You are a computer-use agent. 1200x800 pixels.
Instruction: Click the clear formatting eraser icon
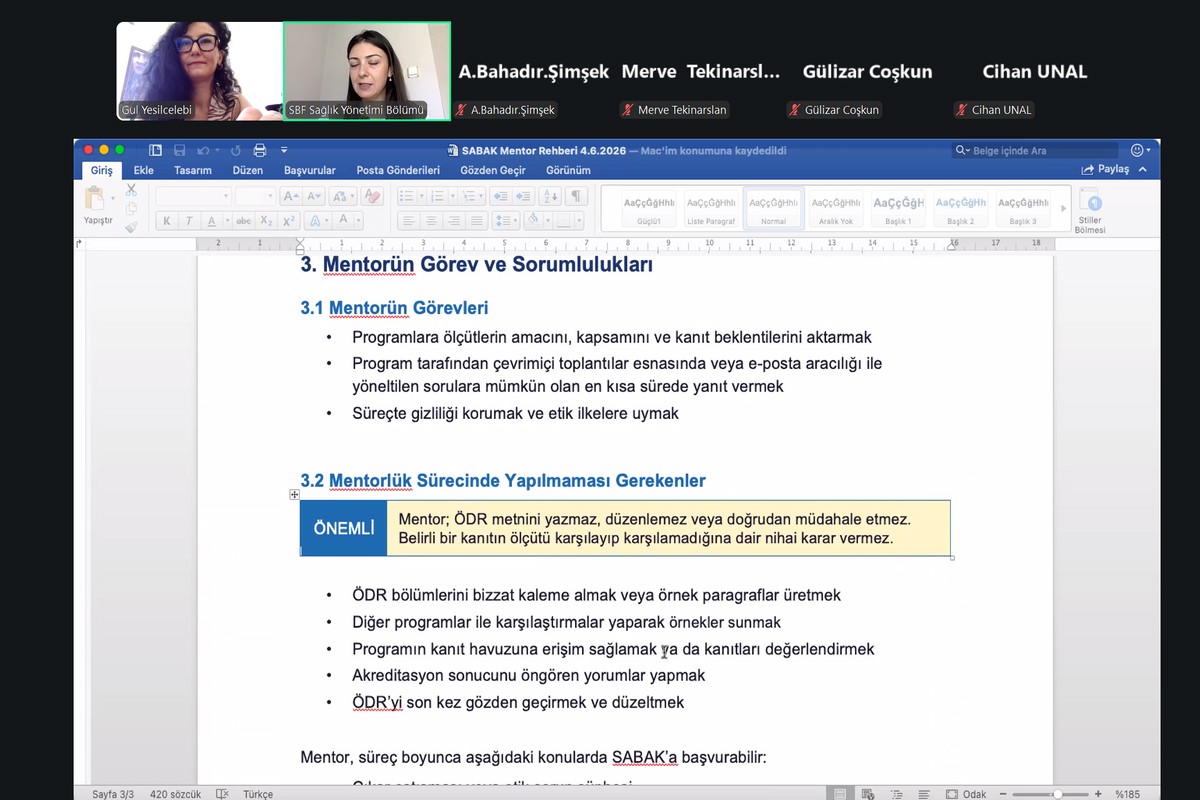point(372,196)
